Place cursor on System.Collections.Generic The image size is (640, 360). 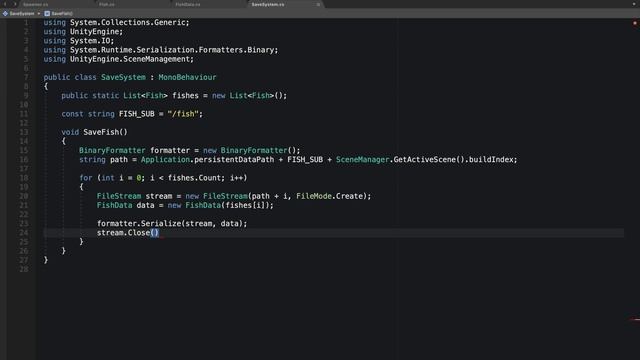(129, 22)
